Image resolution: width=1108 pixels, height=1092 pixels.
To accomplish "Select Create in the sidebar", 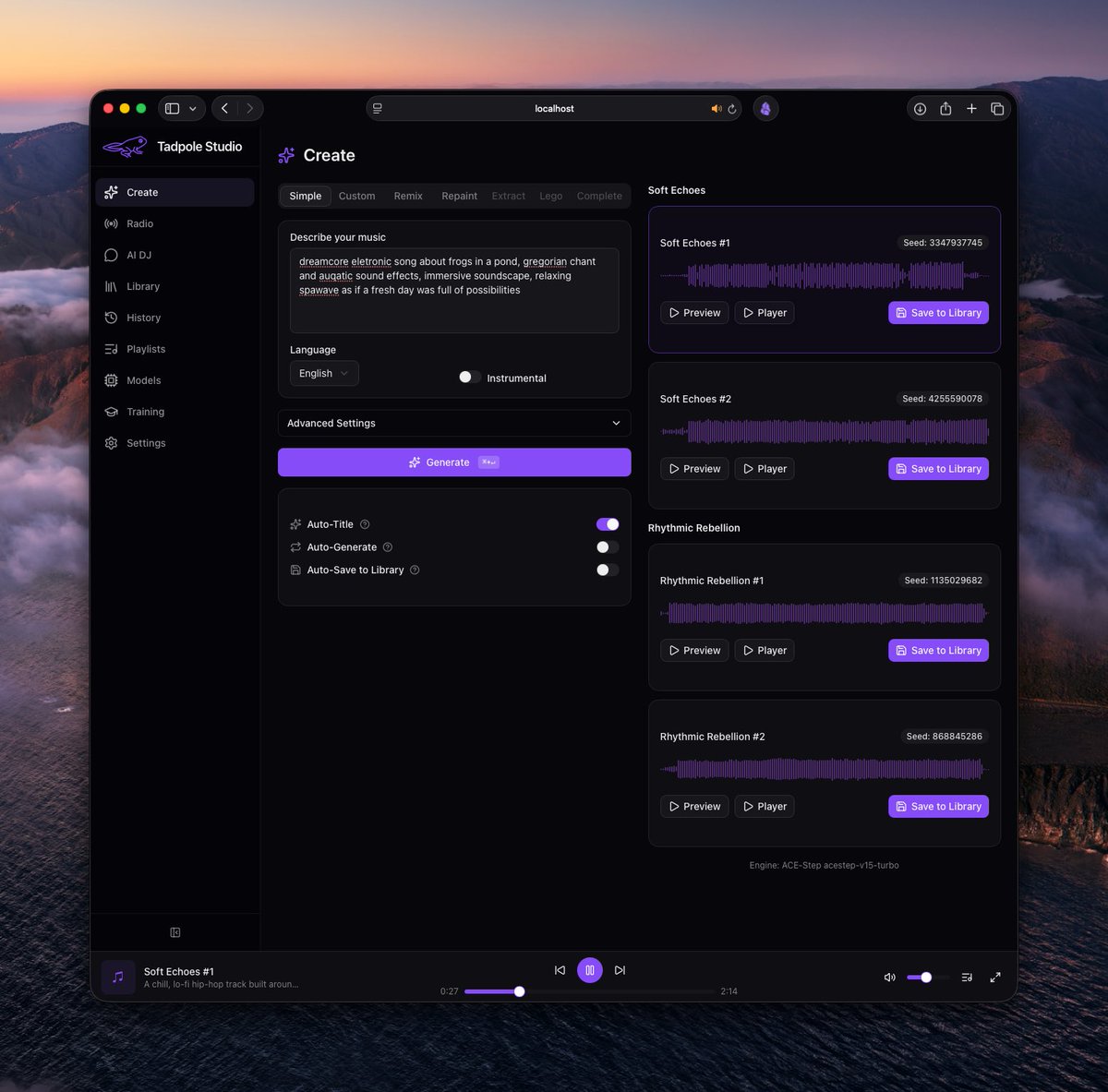I will click(175, 192).
